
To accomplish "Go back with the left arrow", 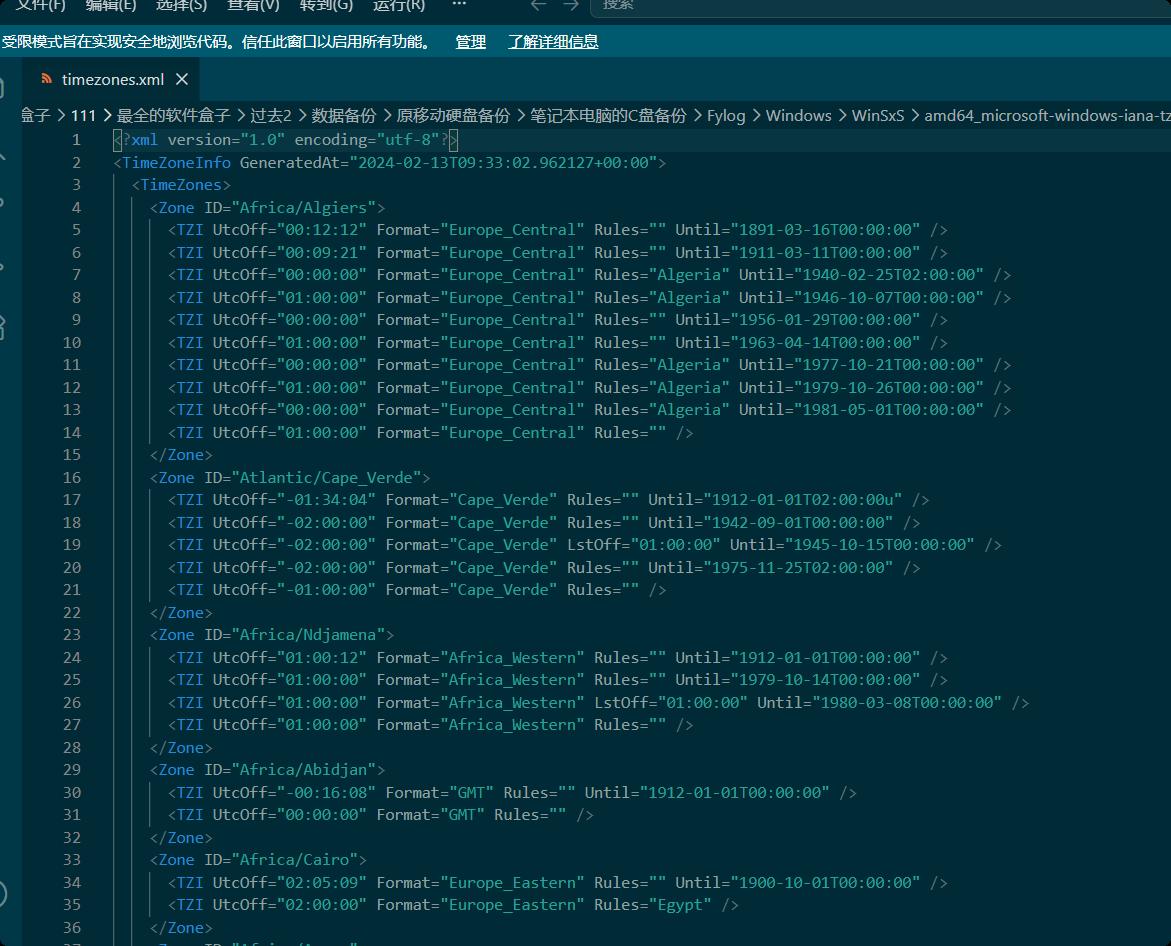I will pyautogui.click(x=538, y=5).
